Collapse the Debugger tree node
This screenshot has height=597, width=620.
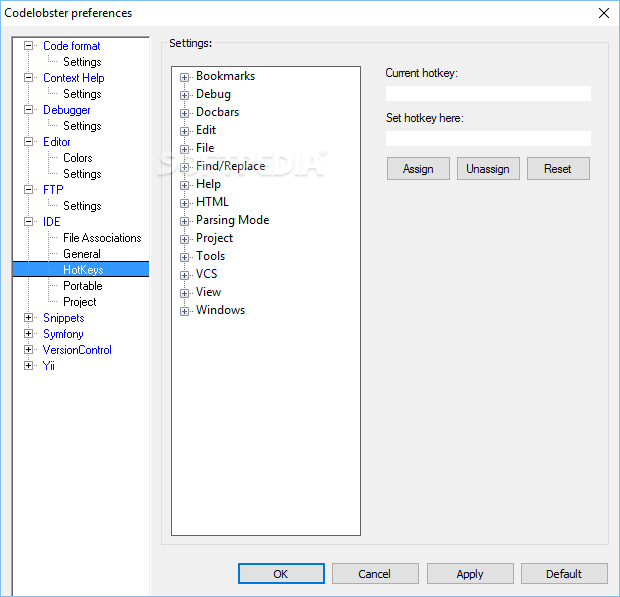point(28,110)
